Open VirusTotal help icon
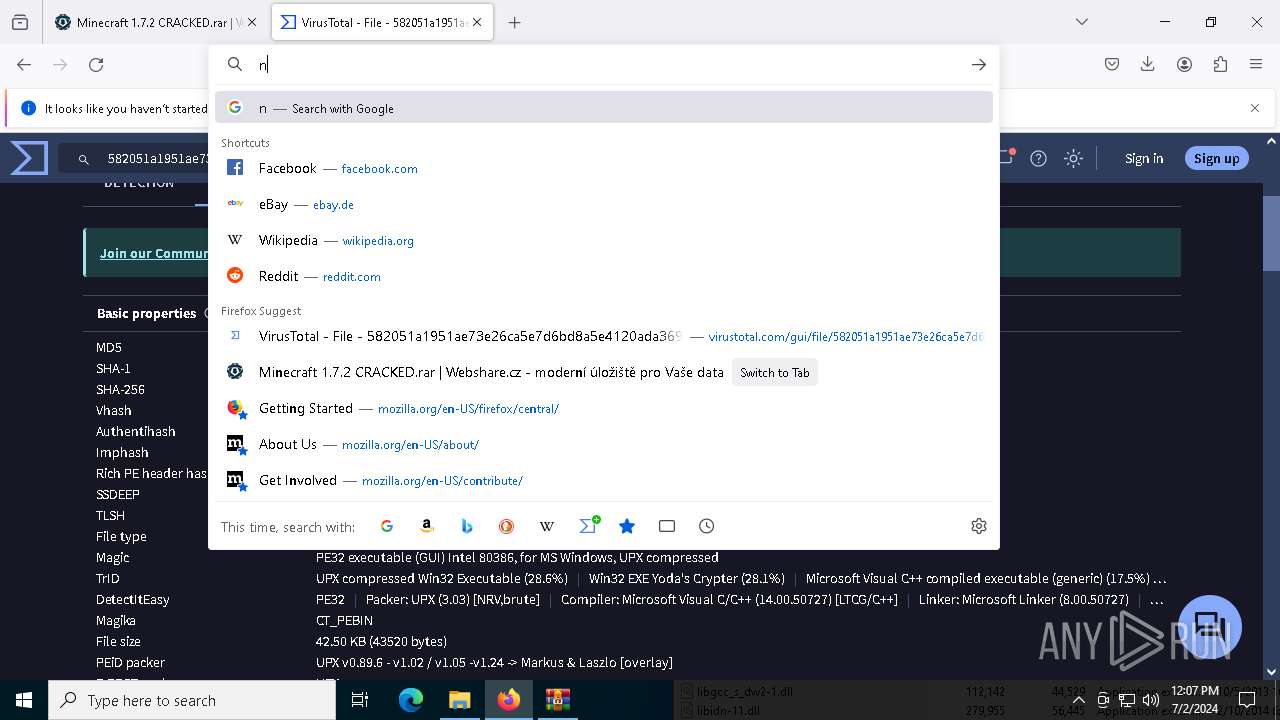1280x720 pixels. (x=1039, y=158)
